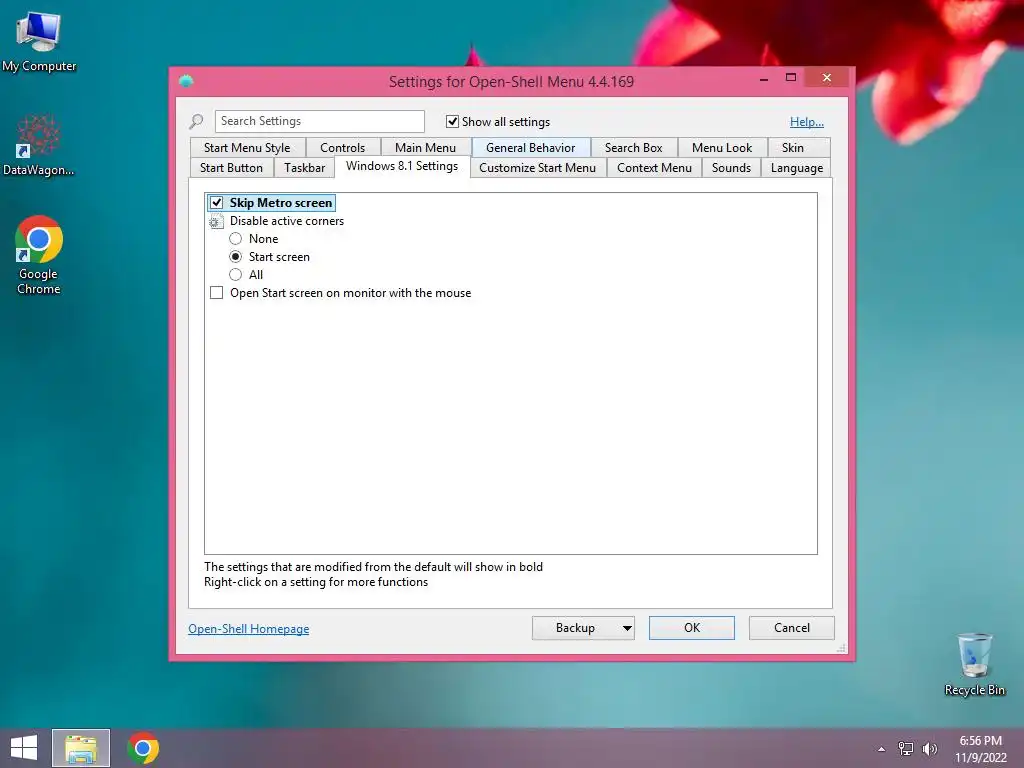Image resolution: width=1024 pixels, height=768 pixels.
Task: Maximize the Open-Shell settings window
Action: [791, 78]
